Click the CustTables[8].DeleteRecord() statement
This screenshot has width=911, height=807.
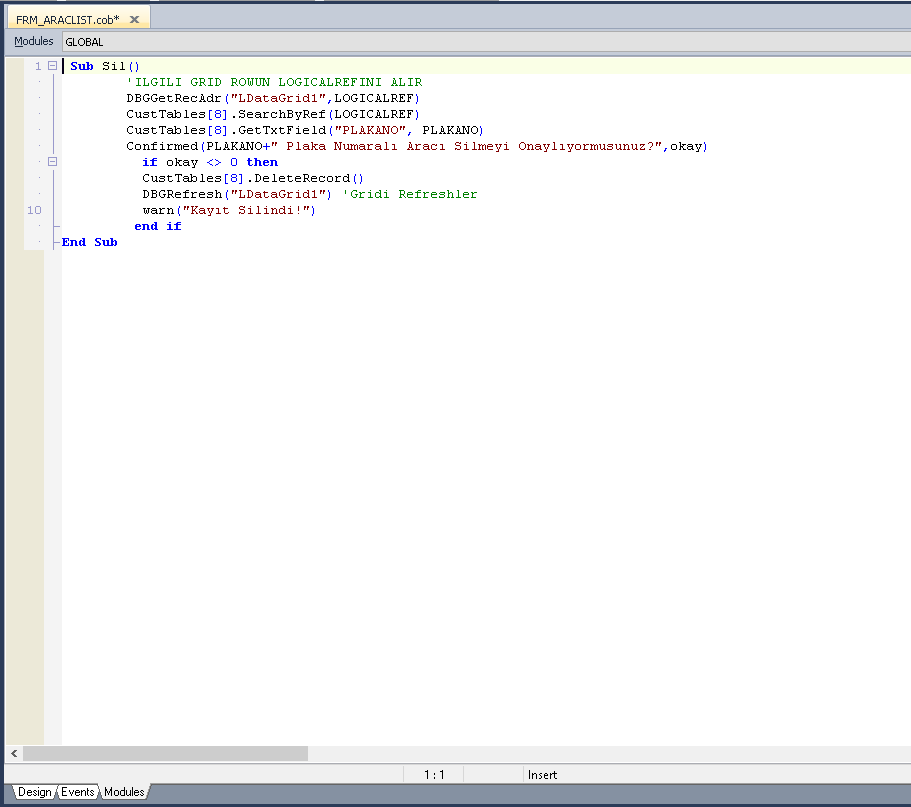pyautogui.click(x=253, y=178)
